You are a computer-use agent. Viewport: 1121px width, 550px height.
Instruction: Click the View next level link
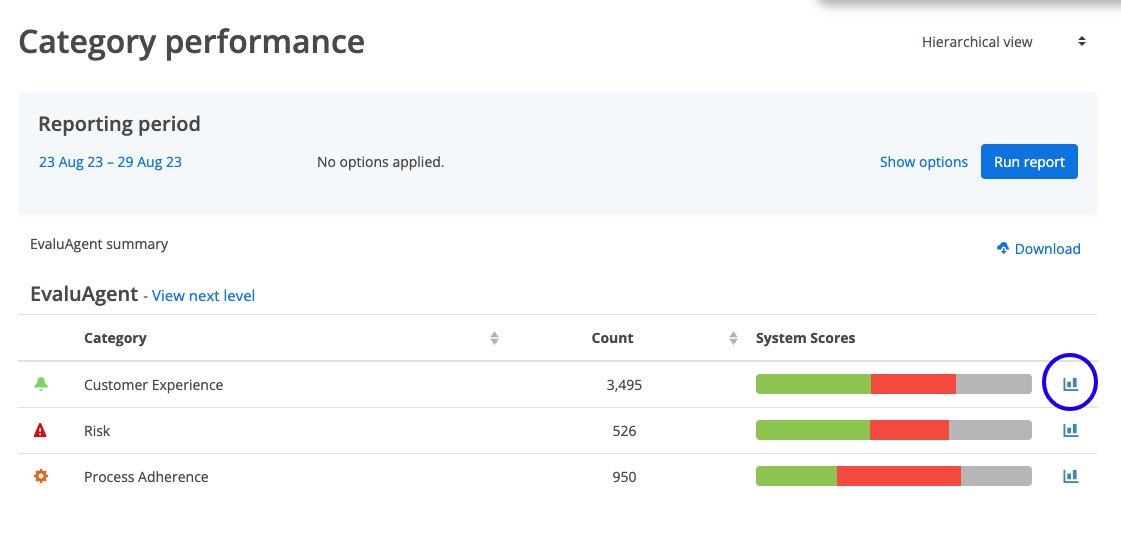coord(203,296)
